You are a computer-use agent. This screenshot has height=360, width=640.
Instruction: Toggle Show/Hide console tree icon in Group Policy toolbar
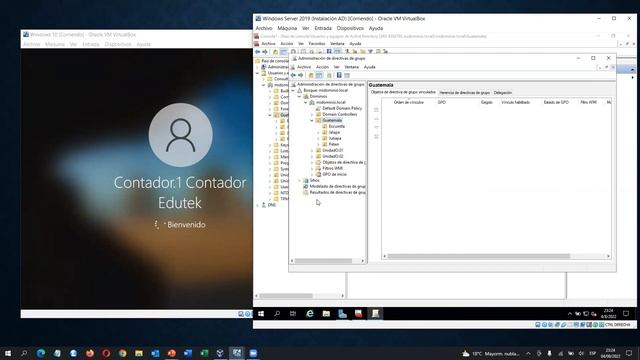319,75
